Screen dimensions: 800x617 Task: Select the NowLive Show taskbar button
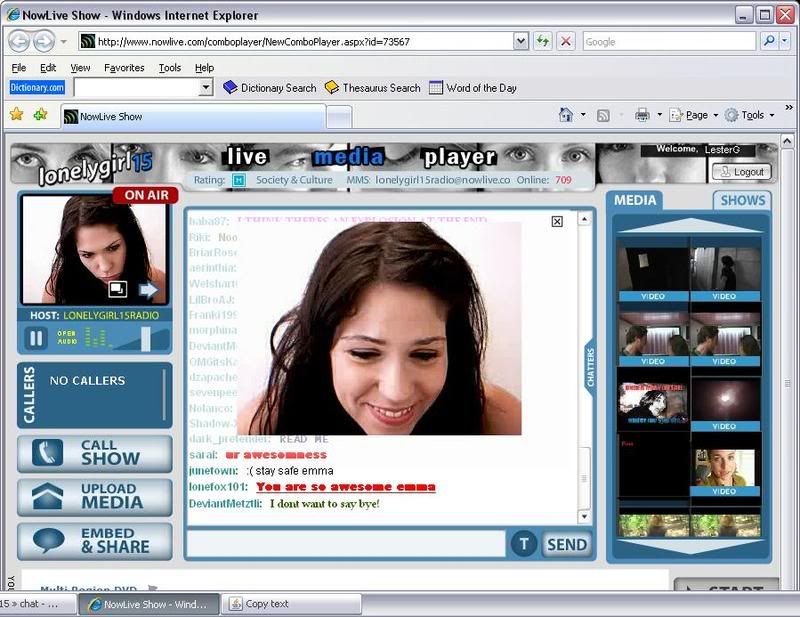click(x=149, y=604)
